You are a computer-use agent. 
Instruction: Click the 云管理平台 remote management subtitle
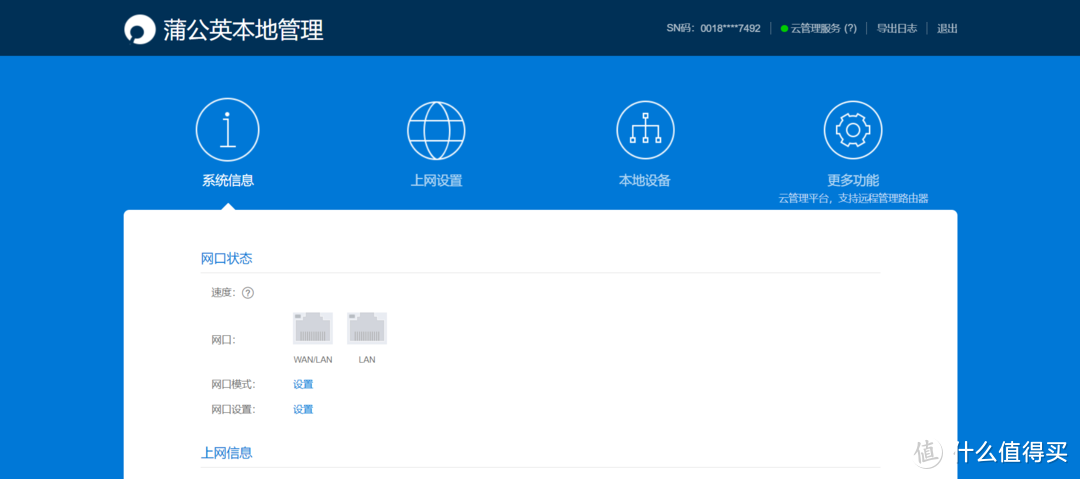coord(853,198)
